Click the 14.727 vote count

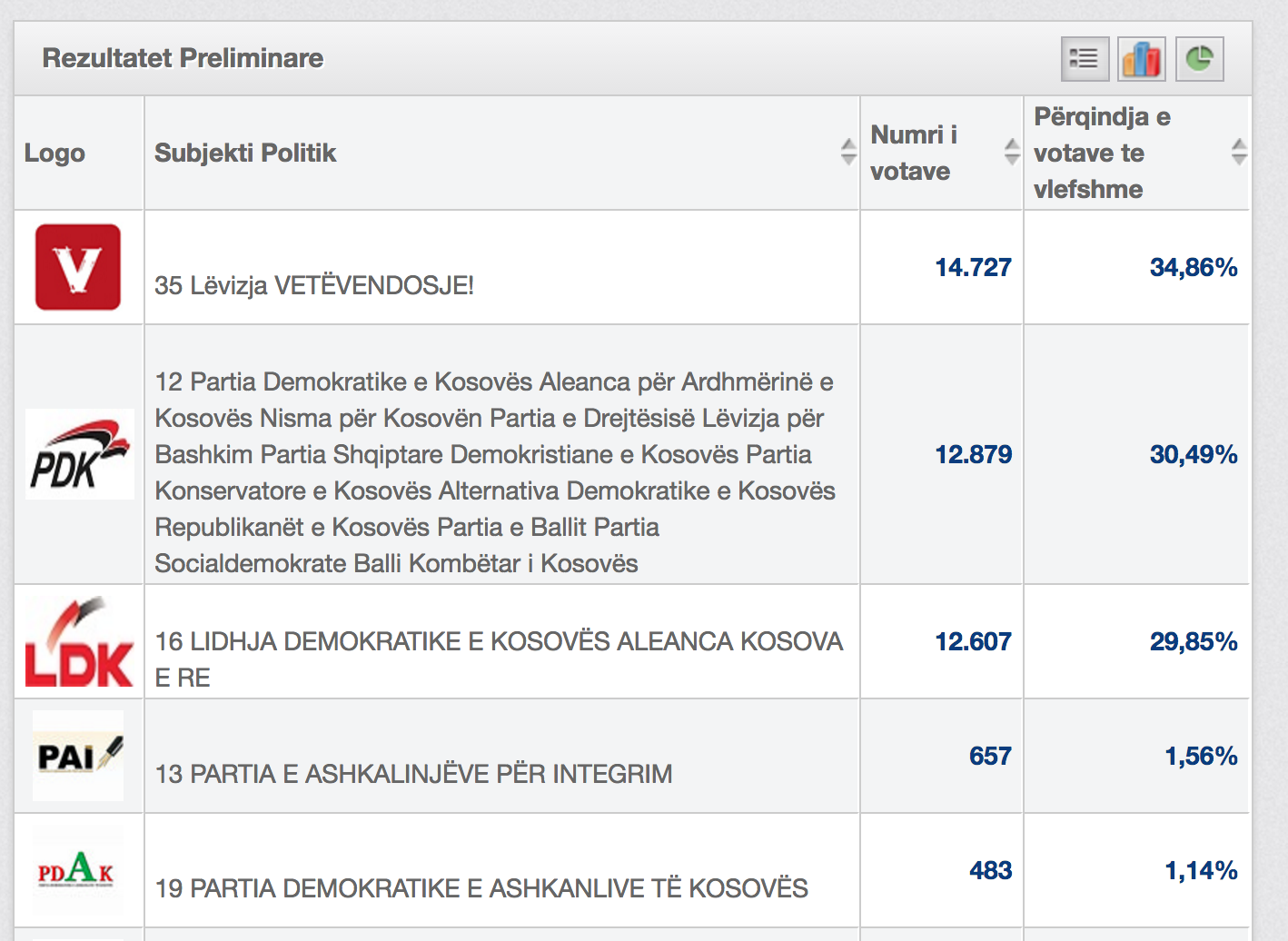pyautogui.click(x=973, y=267)
